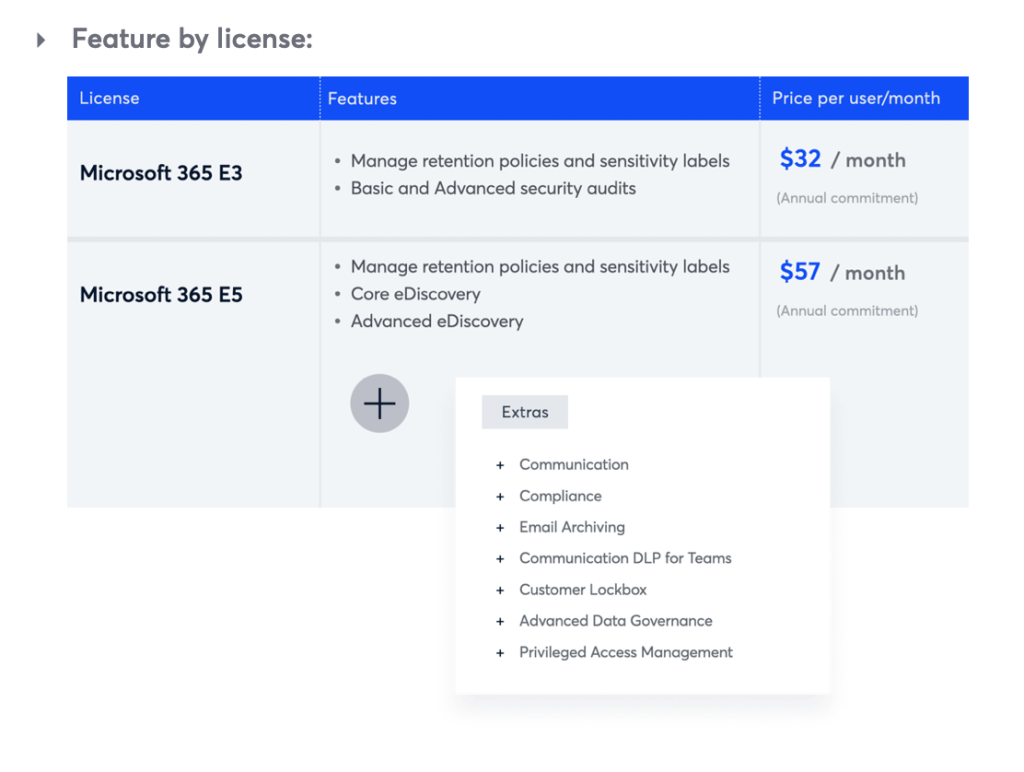Expand the plus beside Privileged Access Management
Screen dimensions: 1024x772
tap(500, 653)
